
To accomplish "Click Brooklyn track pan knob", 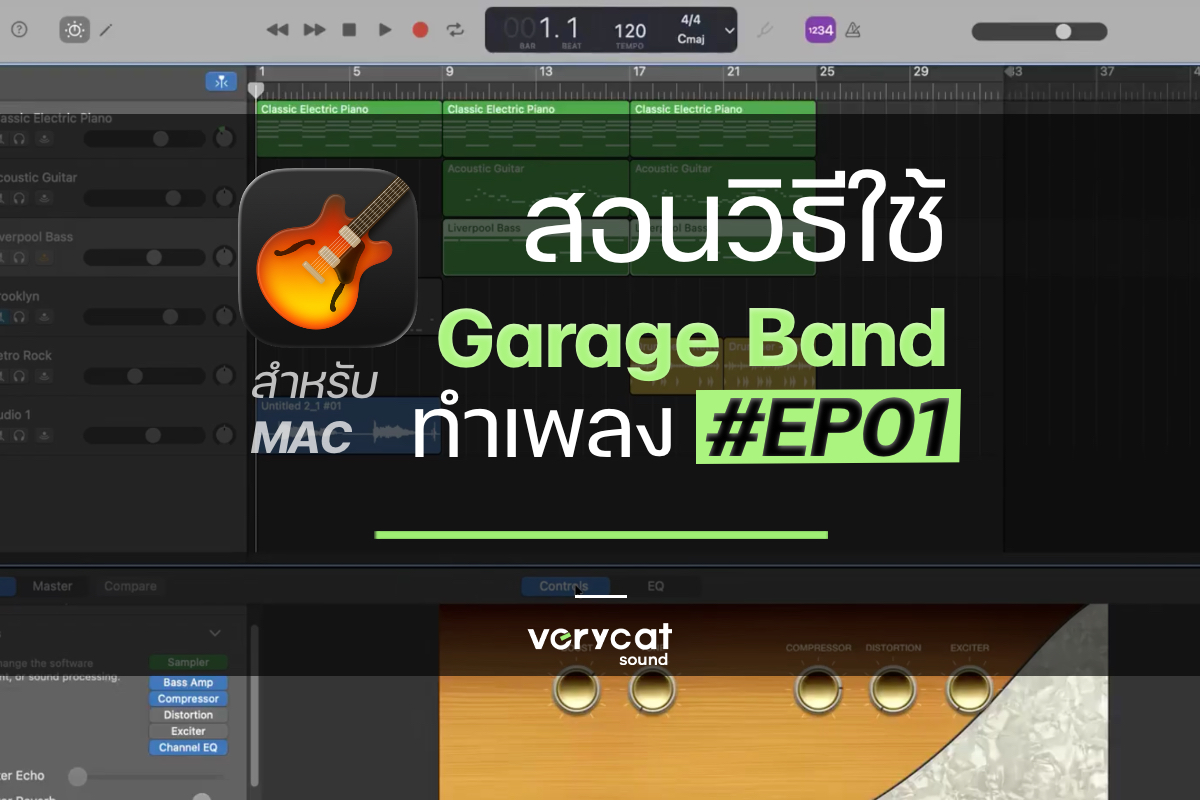I will pyautogui.click(x=225, y=317).
